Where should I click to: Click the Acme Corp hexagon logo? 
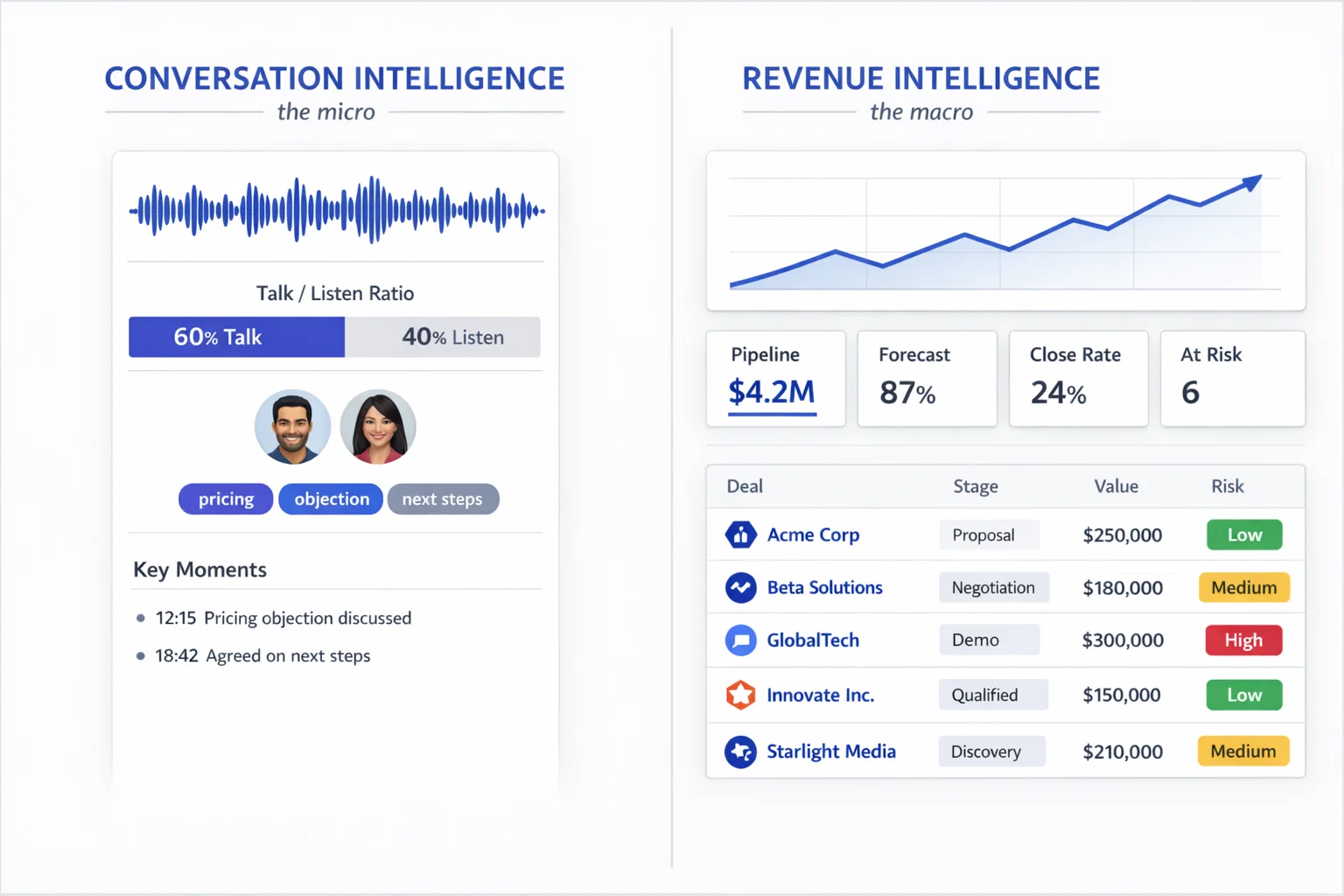[x=741, y=535]
